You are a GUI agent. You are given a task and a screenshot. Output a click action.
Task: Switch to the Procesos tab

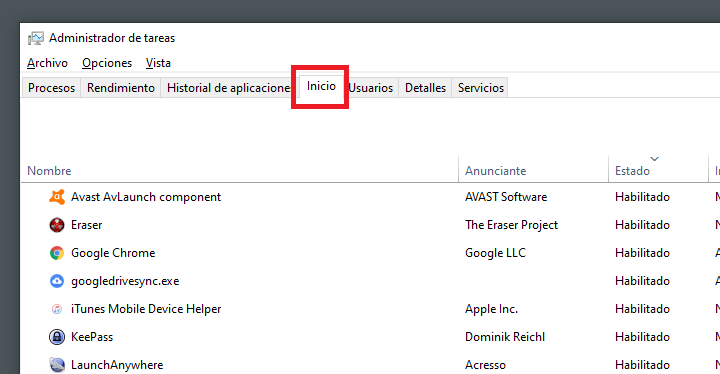(51, 88)
